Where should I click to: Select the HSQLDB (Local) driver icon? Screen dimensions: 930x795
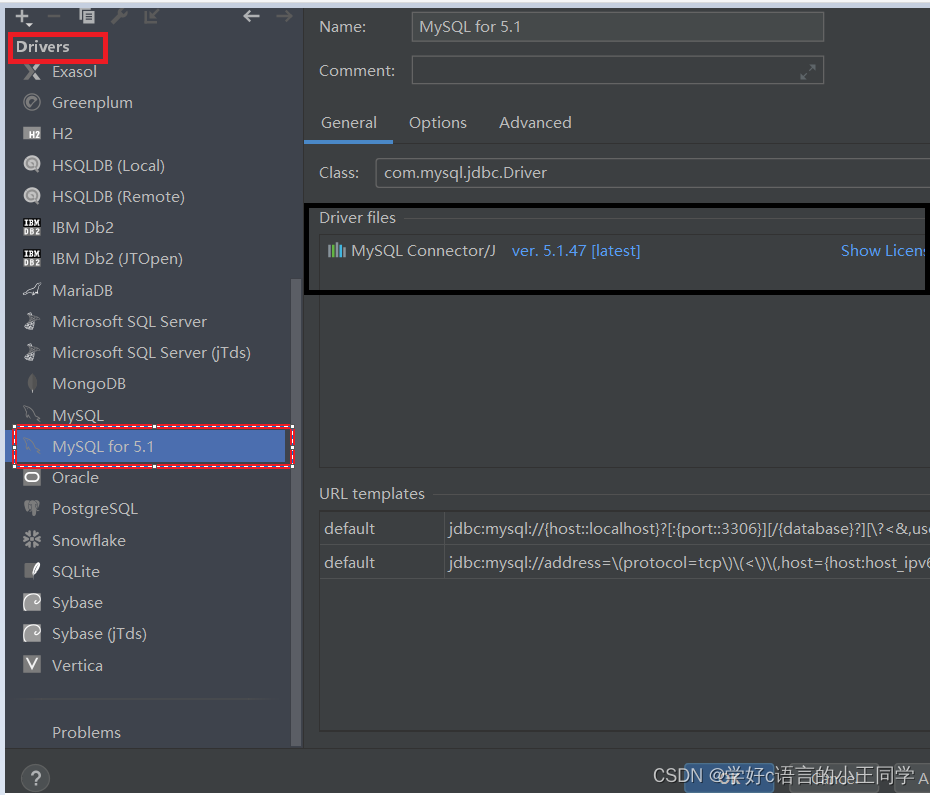32,165
